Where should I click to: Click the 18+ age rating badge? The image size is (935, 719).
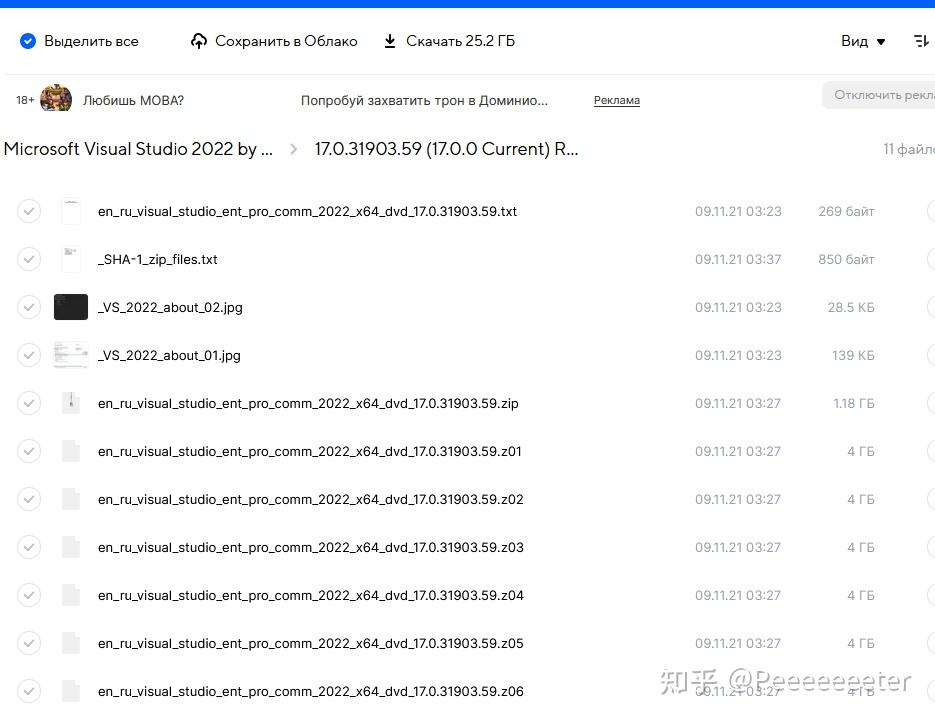pos(24,100)
